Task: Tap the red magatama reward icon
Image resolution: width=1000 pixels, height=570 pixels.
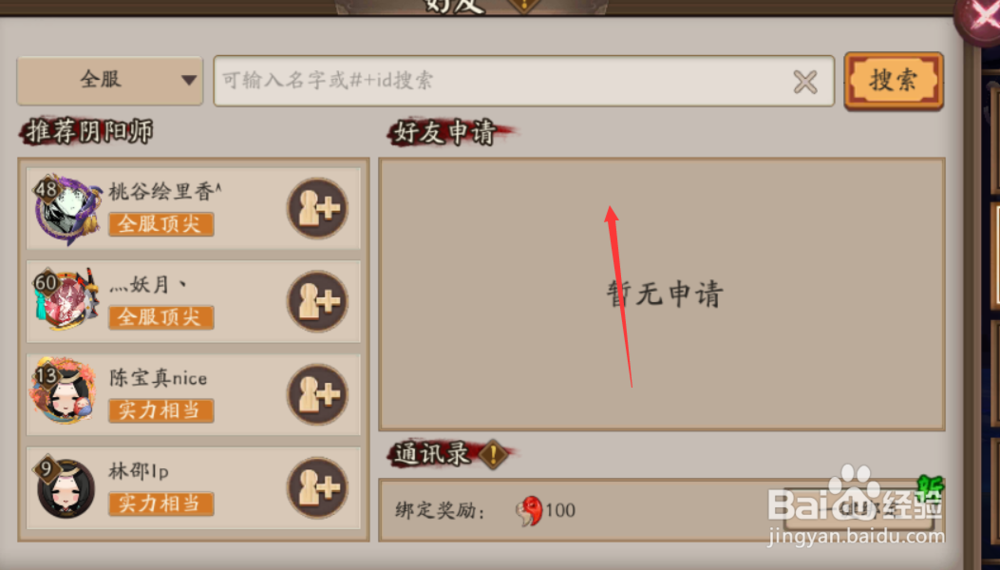Action: [529, 511]
